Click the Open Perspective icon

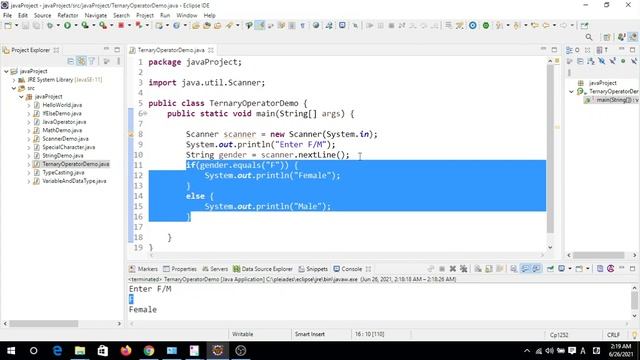(x=607, y=37)
